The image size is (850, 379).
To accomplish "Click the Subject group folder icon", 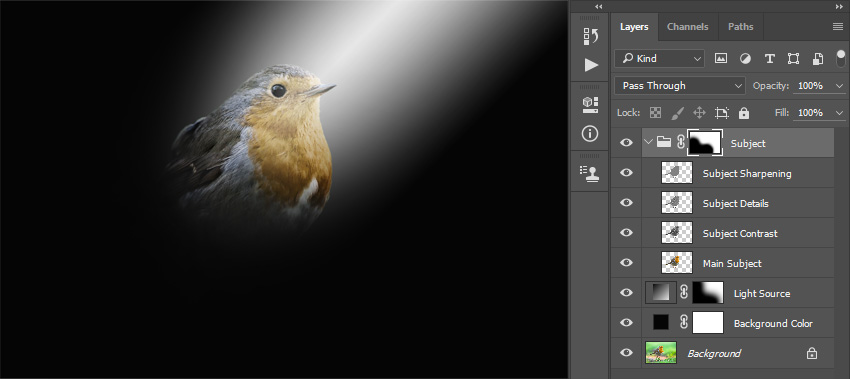I will point(664,143).
